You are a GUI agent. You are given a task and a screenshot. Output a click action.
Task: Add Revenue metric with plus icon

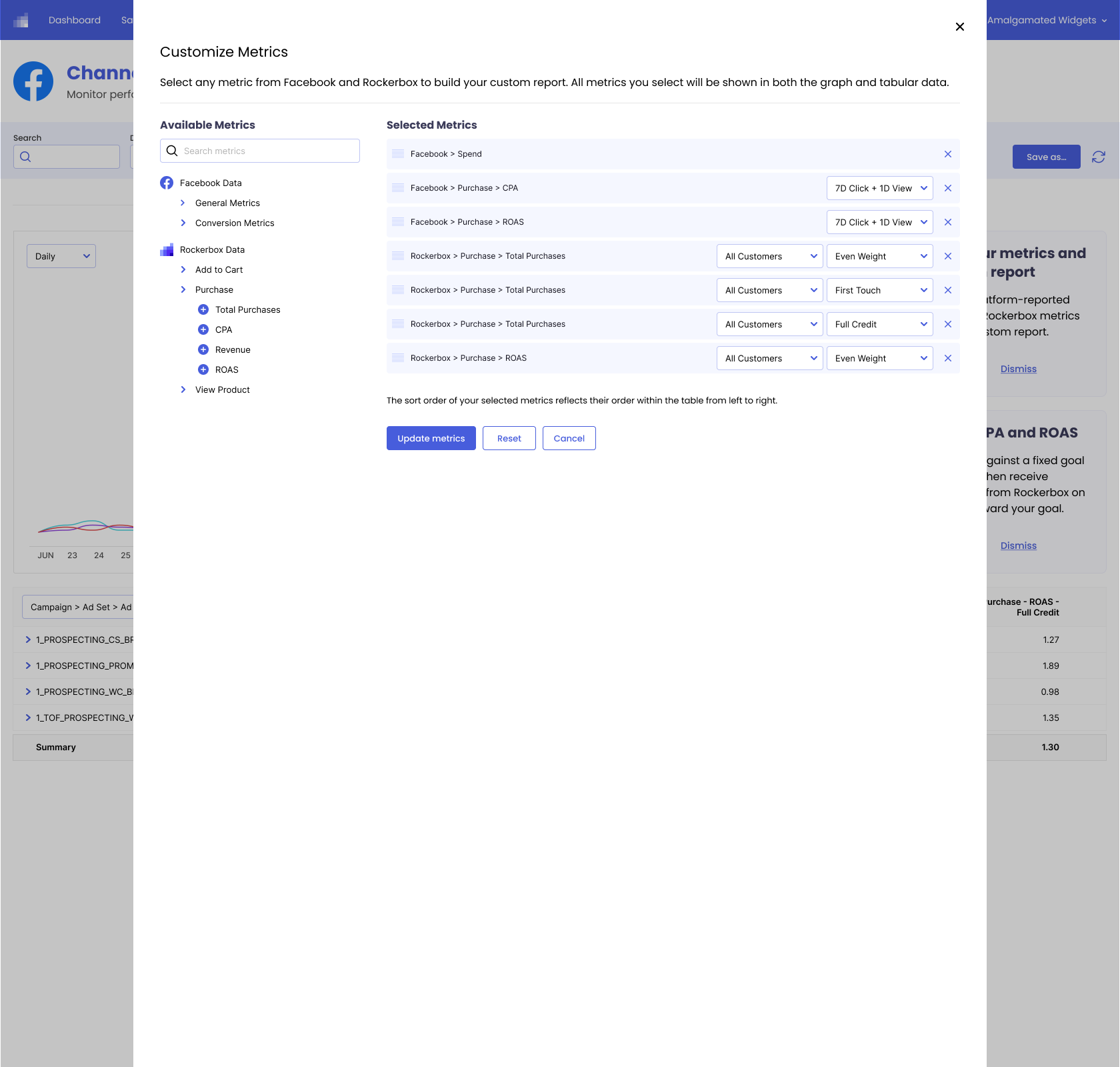coord(203,349)
